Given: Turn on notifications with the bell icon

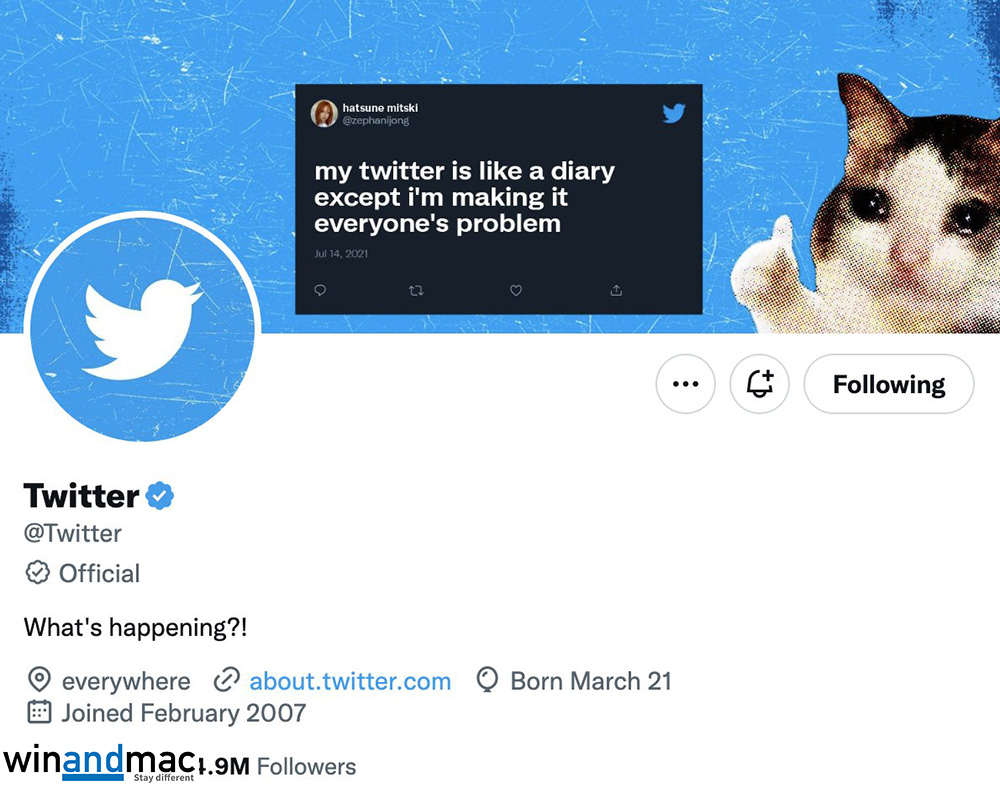Looking at the screenshot, I should pos(759,384).
